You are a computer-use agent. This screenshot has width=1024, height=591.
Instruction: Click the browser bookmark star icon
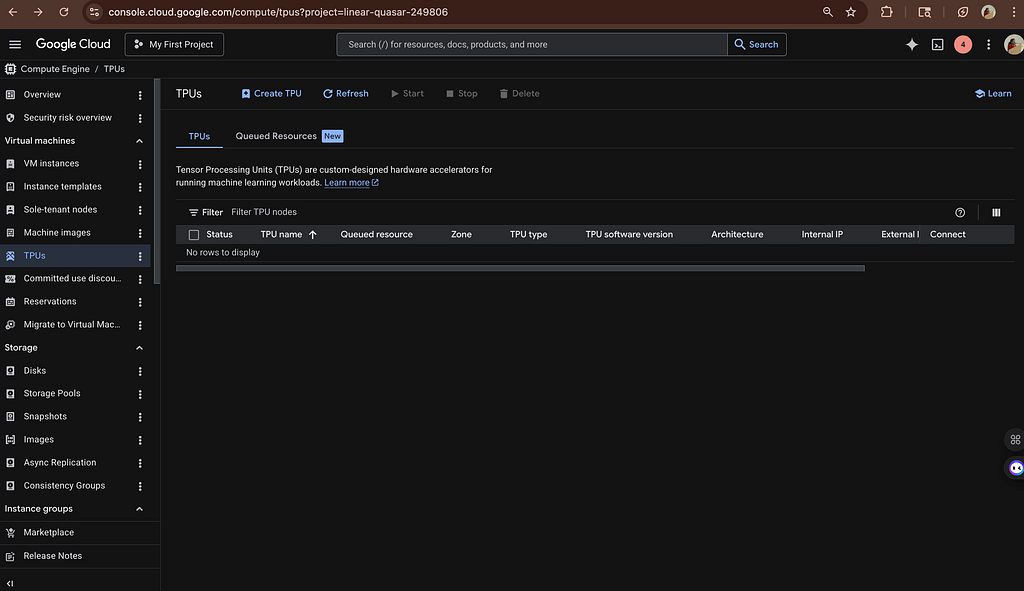pyautogui.click(x=850, y=12)
